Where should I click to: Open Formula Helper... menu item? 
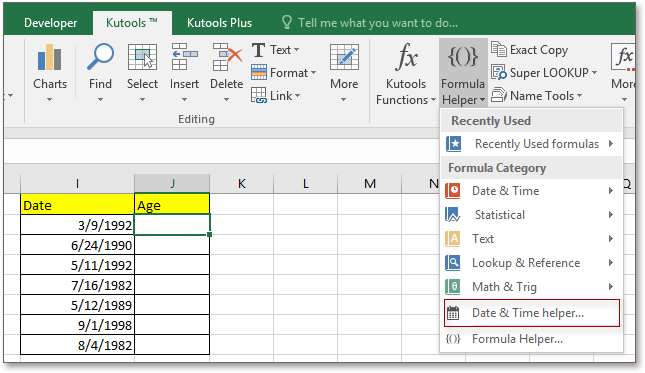(532, 339)
